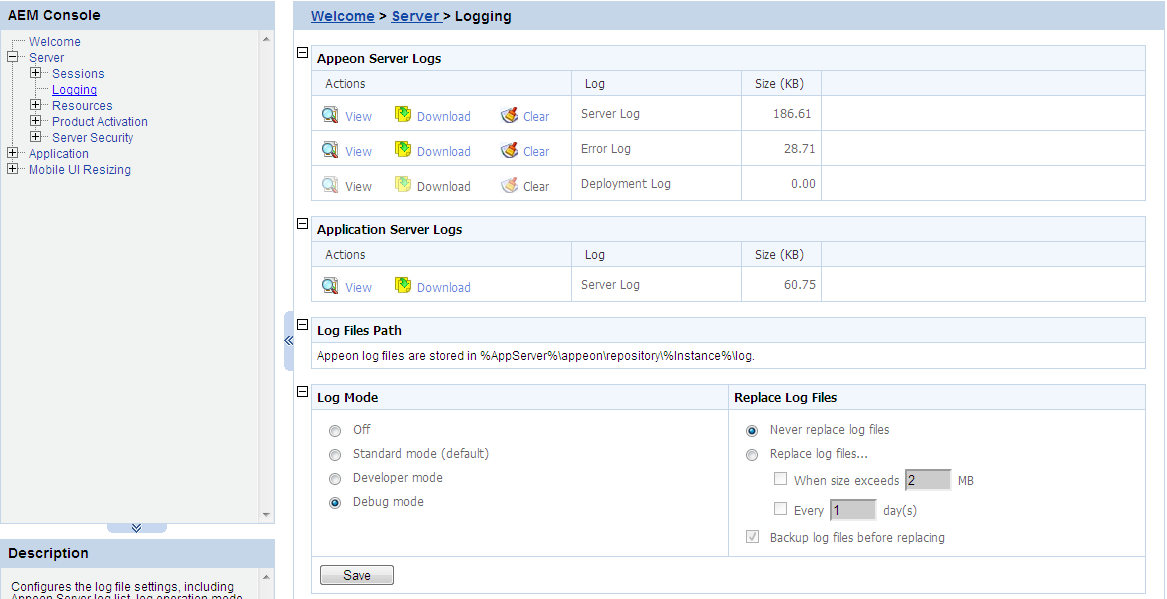Viewport: 1167px width, 599px height.
Task: Open Sessions in the console tree
Action: (x=78, y=74)
